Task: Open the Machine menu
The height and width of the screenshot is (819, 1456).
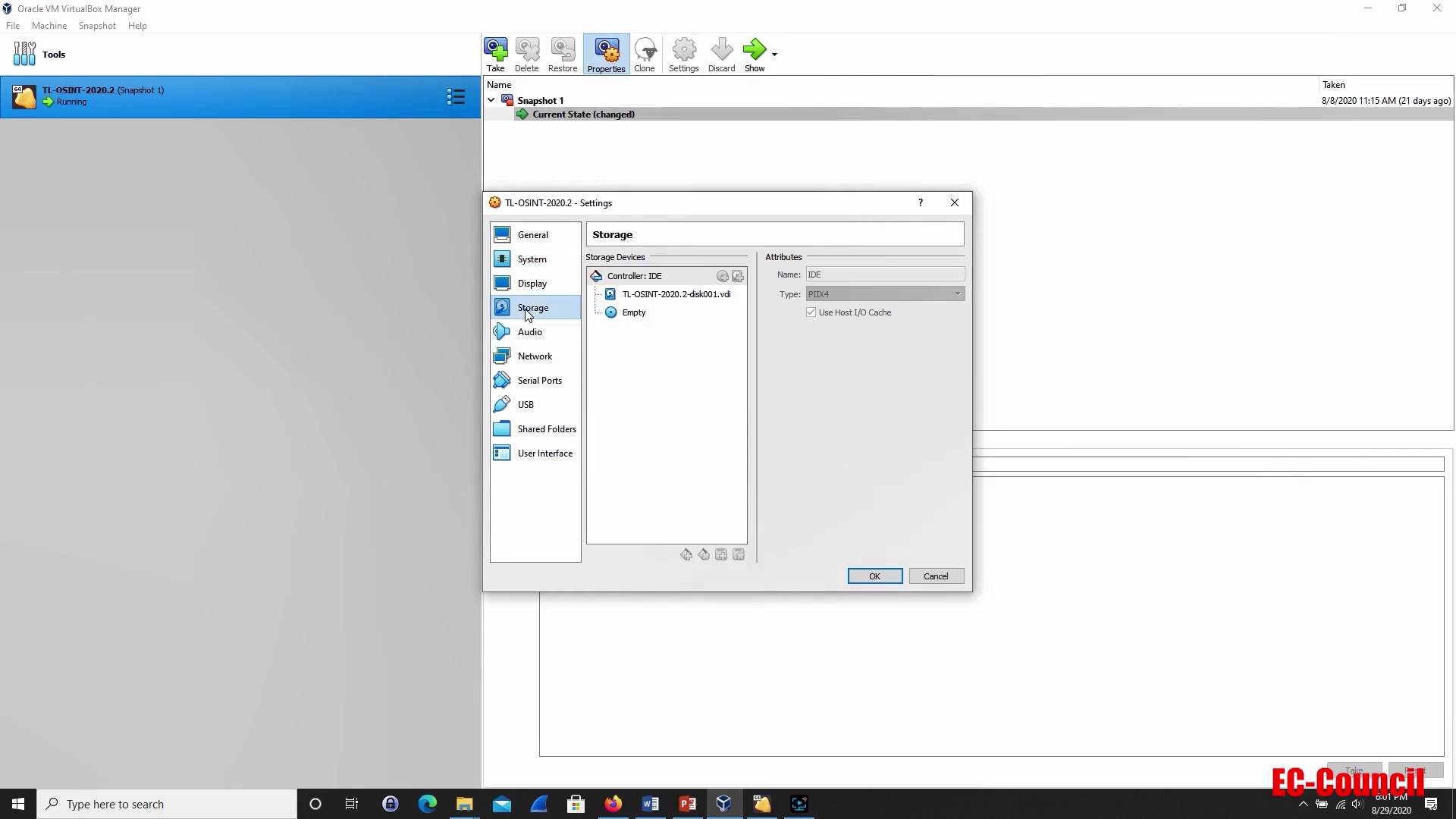Action: tap(49, 26)
